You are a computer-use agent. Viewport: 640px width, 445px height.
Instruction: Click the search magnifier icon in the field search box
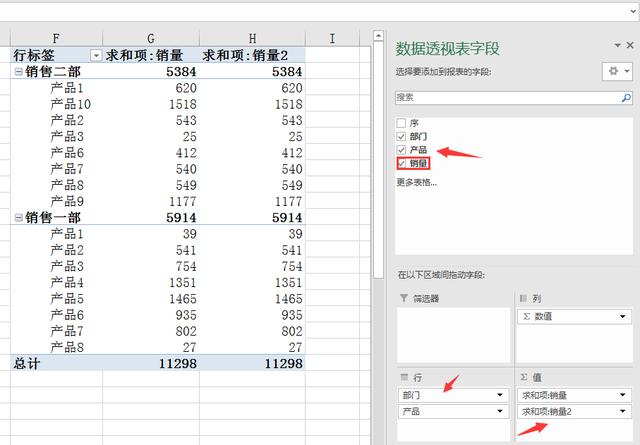pyautogui.click(x=626, y=98)
